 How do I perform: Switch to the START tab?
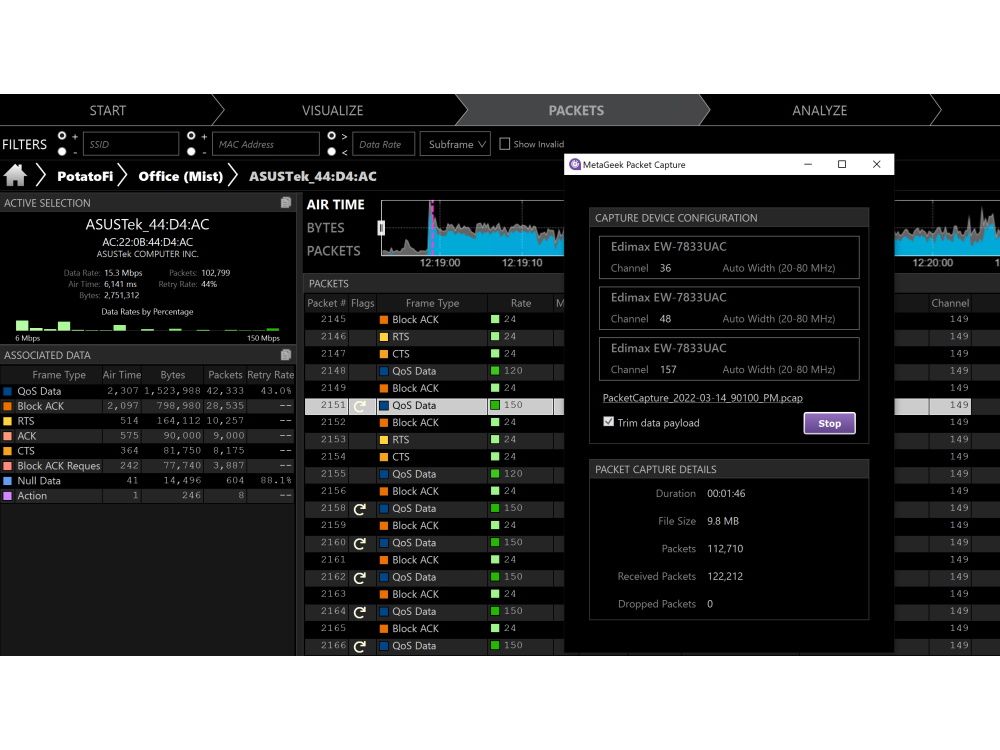(108, 110)
